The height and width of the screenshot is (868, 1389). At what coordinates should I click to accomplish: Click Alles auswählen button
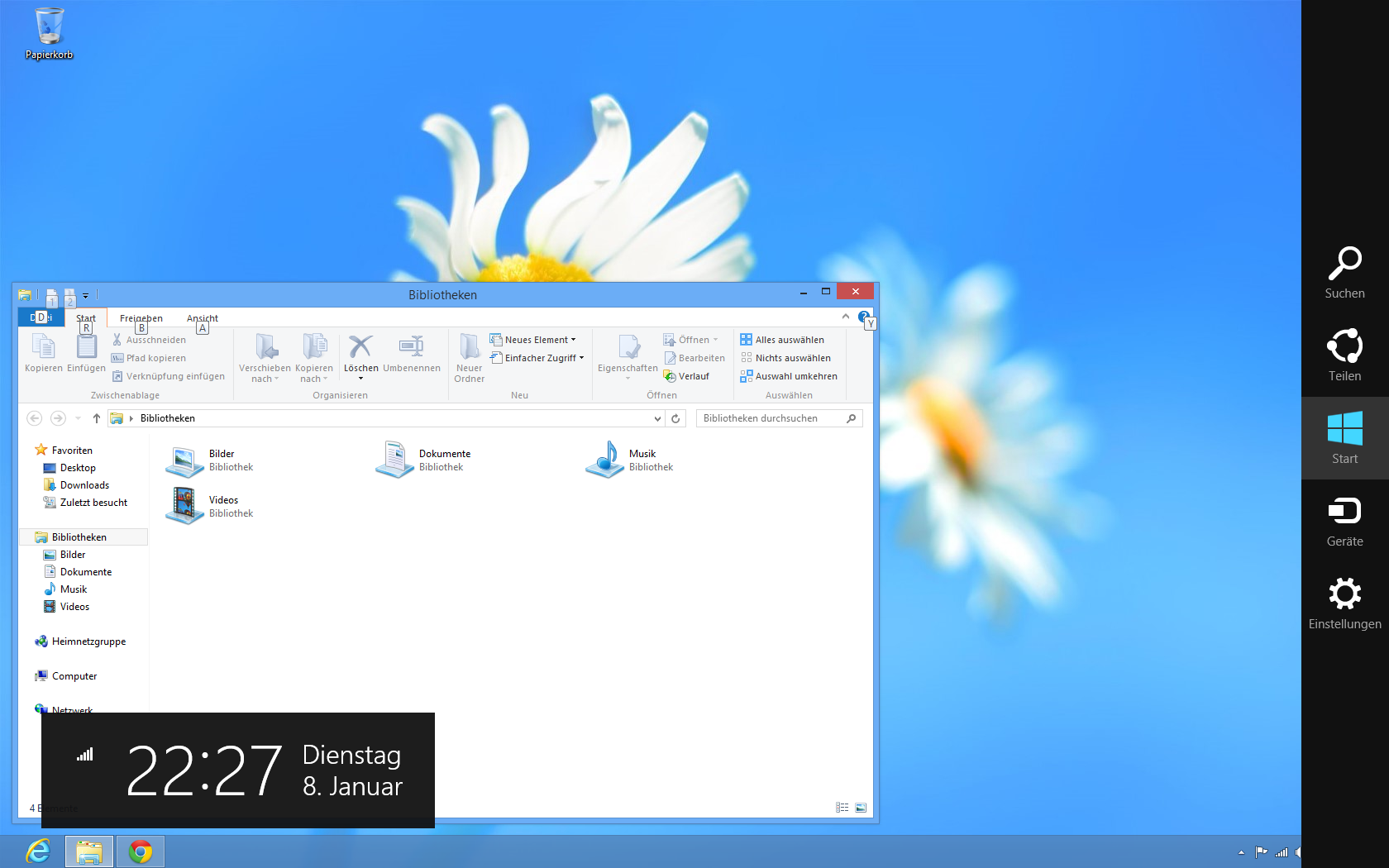(782, 340)
